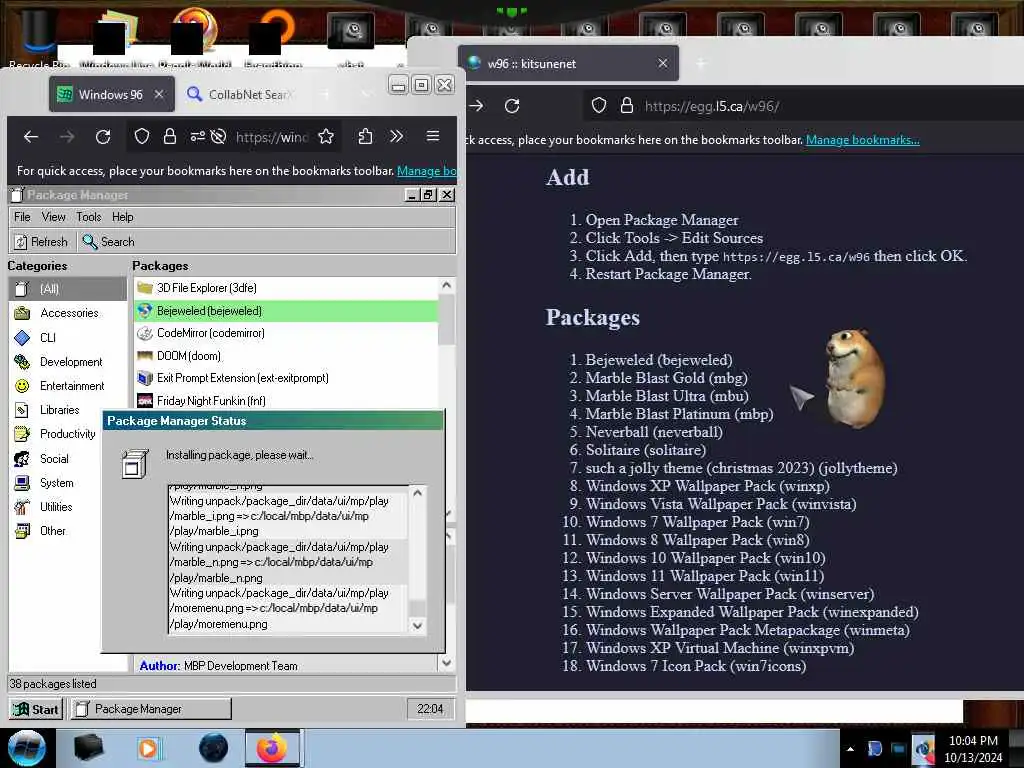The width and height of the screenshot is (1024, 768).
Task: Switch to the w96 :: kitsunenet tab
Action: [x=568, y=63]
